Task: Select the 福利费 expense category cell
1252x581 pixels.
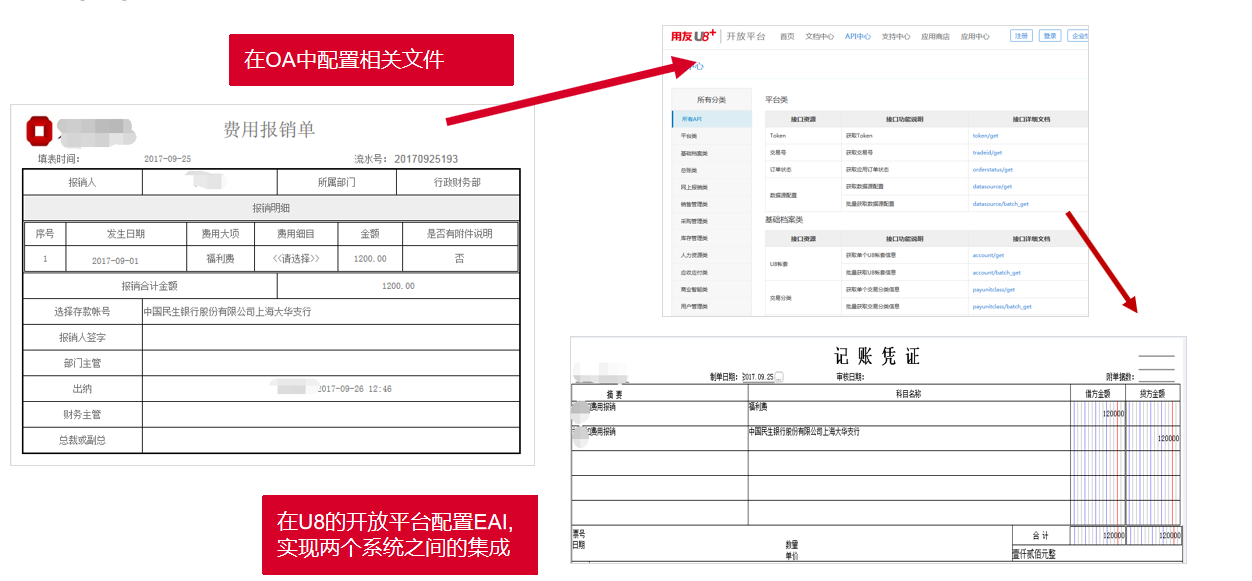Action: 219,259
